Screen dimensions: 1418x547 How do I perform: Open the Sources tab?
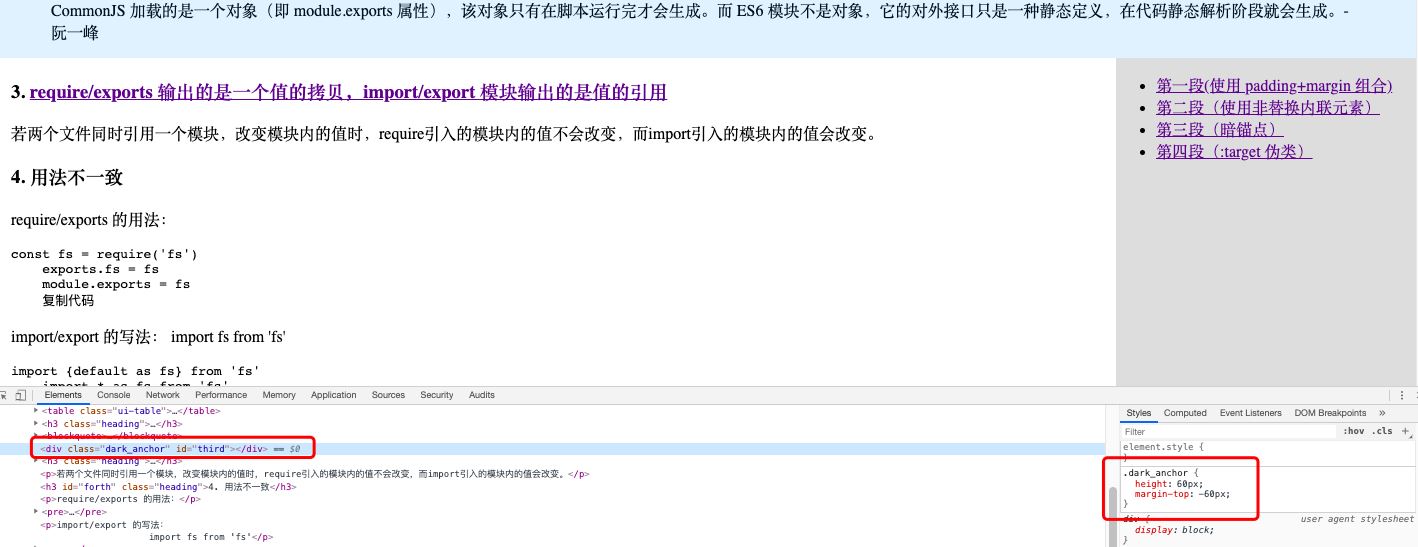(388, 395)
